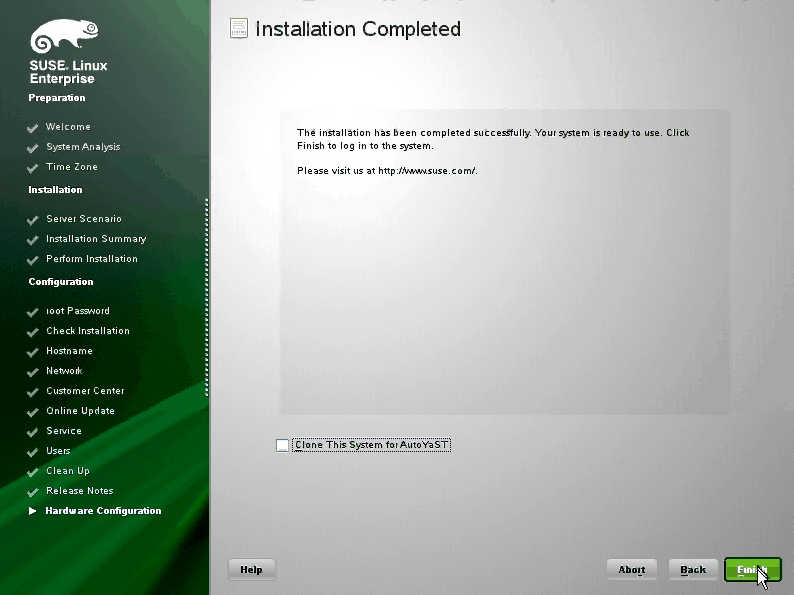Go Back to previous step

tap(693, 570)
